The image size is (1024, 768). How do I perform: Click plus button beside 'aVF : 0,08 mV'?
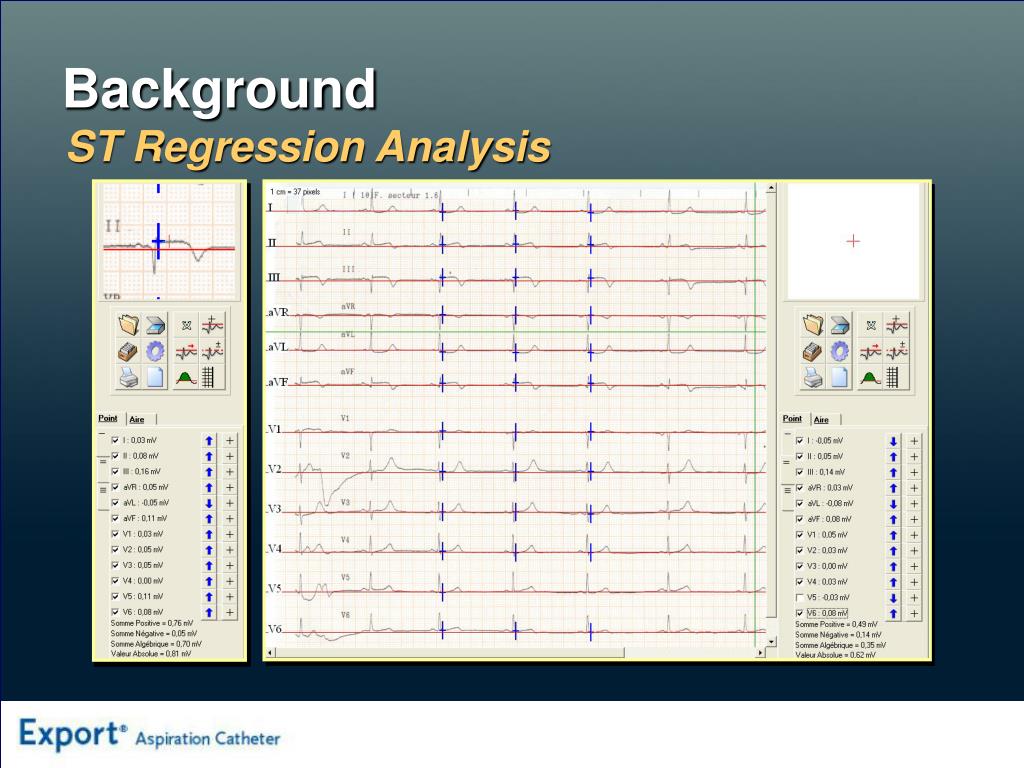914,520
